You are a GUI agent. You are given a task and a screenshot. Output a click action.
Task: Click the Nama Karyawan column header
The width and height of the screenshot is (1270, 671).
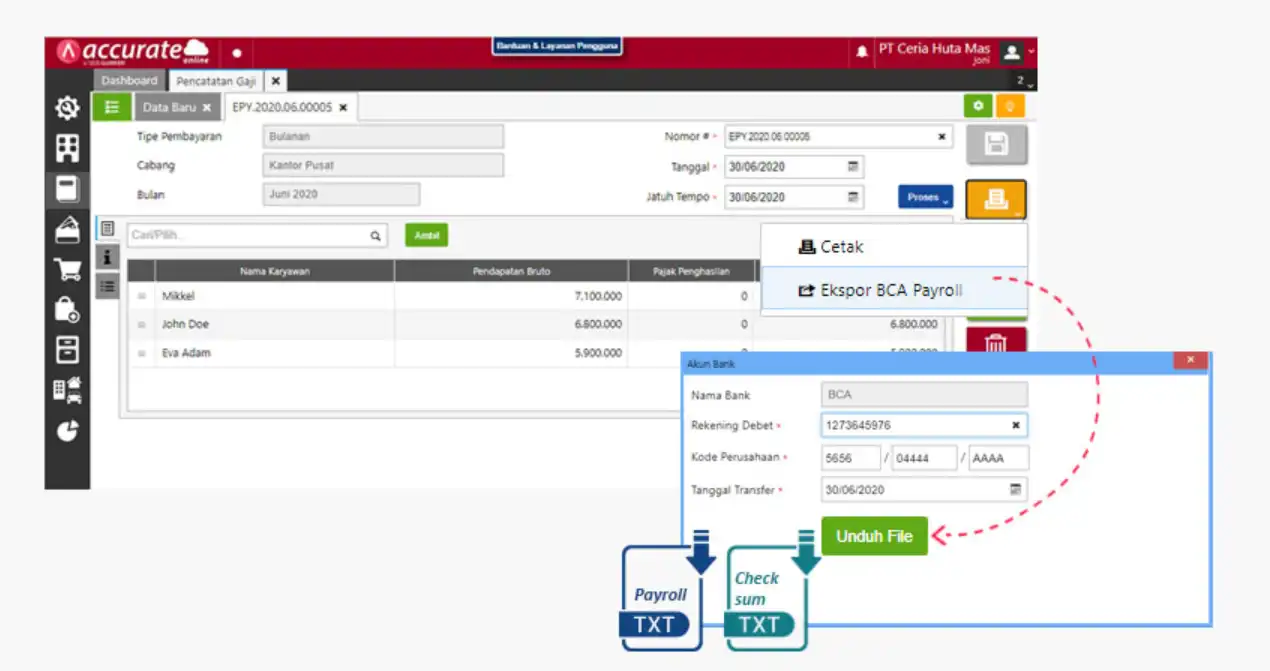[274, 271]
